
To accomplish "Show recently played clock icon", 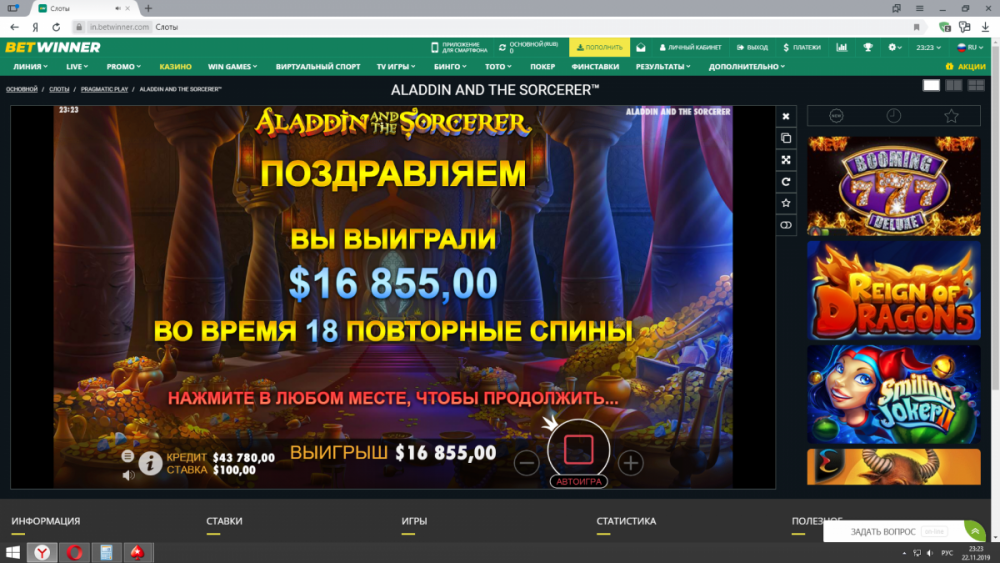I will pyautogui.click(x=893, y=115).
